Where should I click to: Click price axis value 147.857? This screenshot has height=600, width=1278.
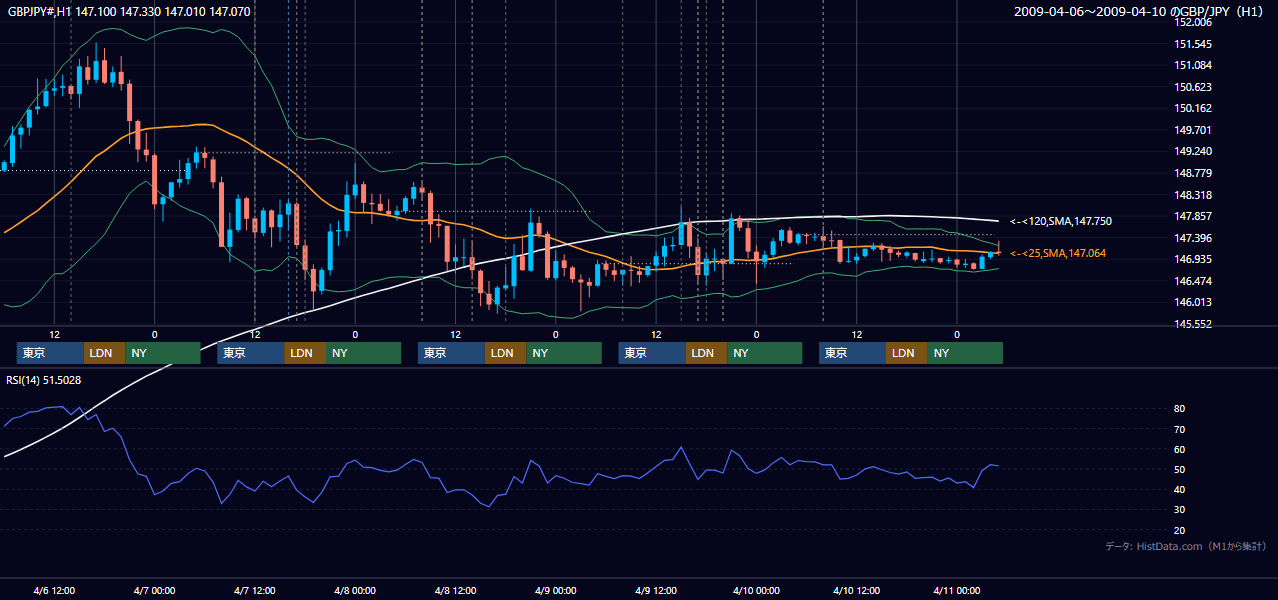1193,216
